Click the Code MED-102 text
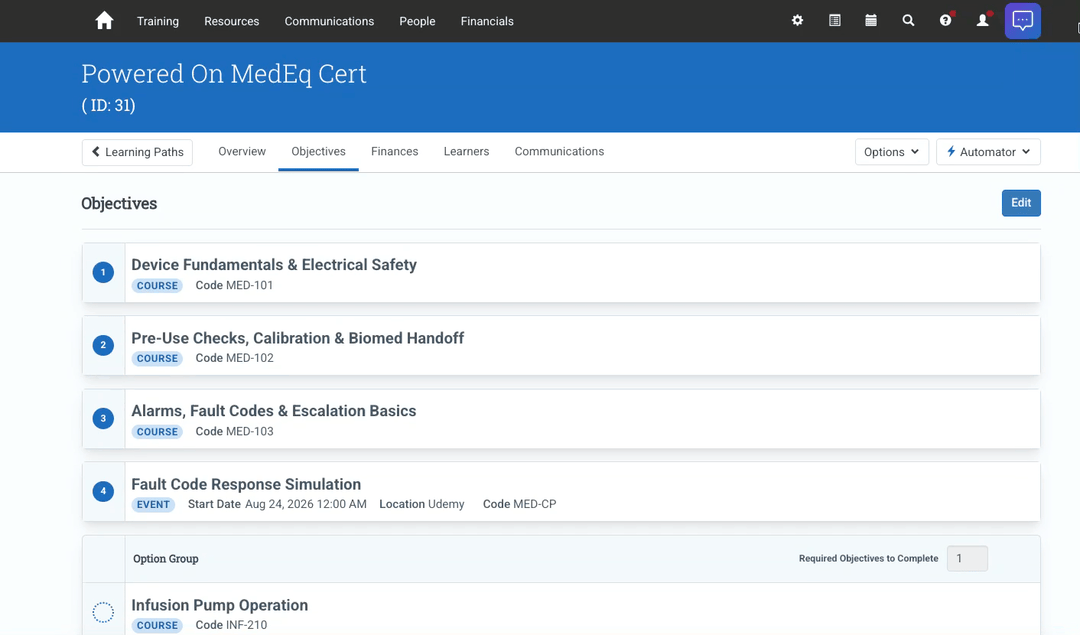 [x=234, y=358]
